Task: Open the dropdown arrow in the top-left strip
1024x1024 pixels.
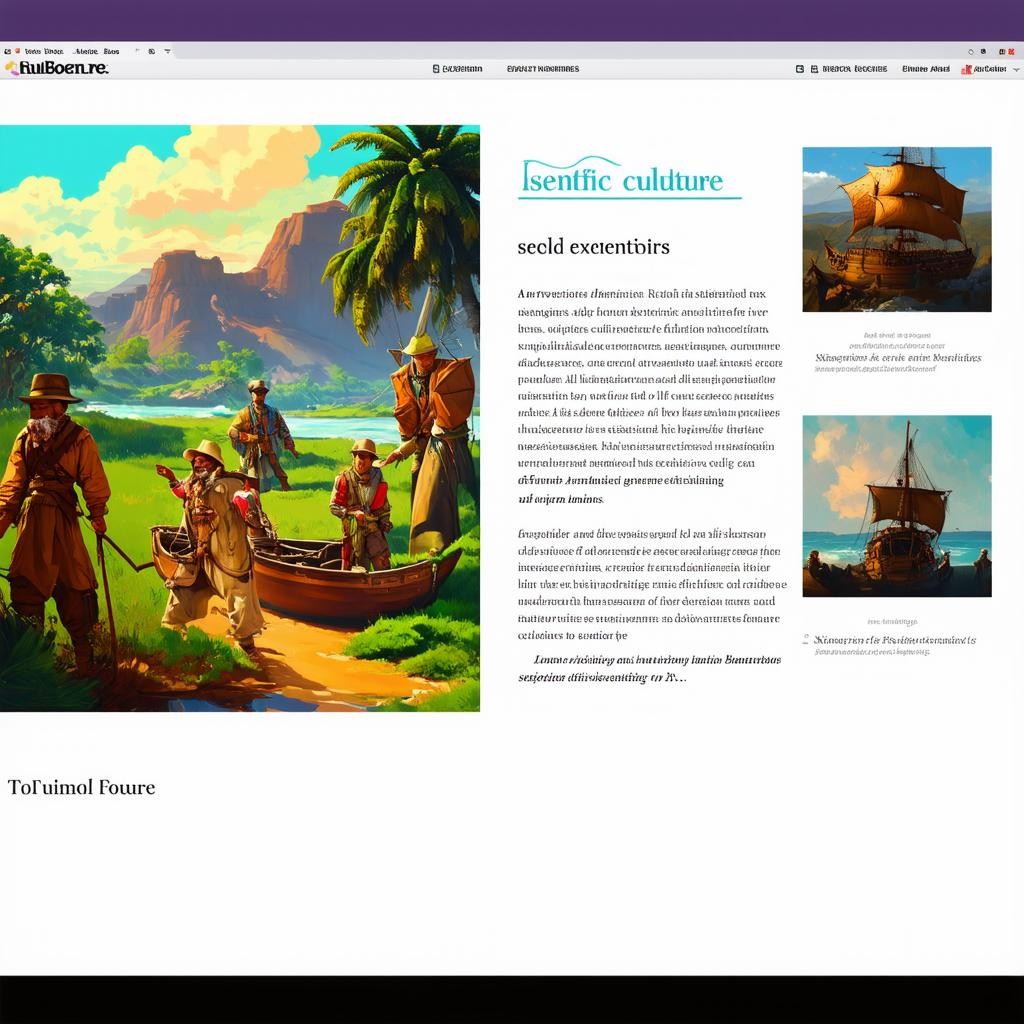Action: [x=167, y=51]
